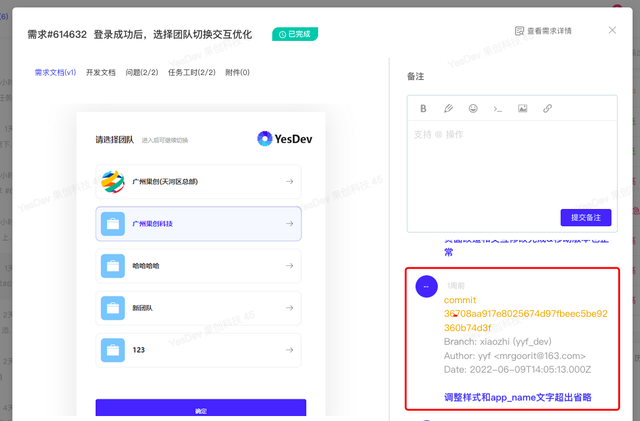Select the 哈哈哈哈 team row

click(198, 266)
